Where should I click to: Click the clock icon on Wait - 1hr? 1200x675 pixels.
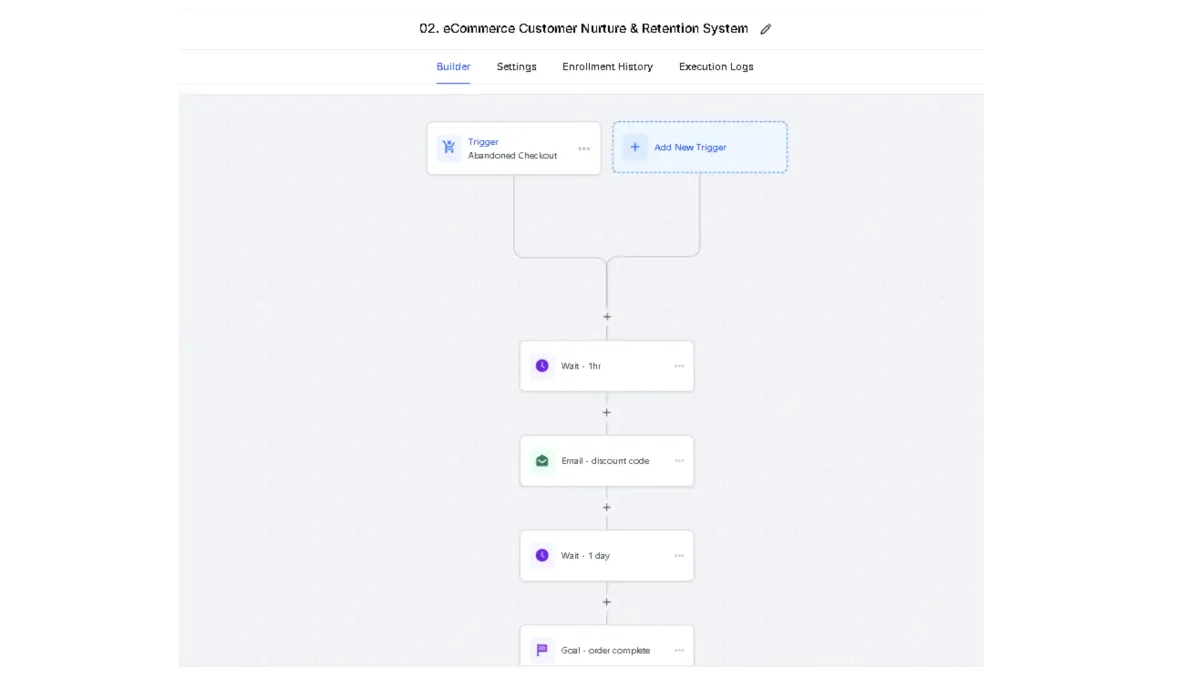[542, 366]
